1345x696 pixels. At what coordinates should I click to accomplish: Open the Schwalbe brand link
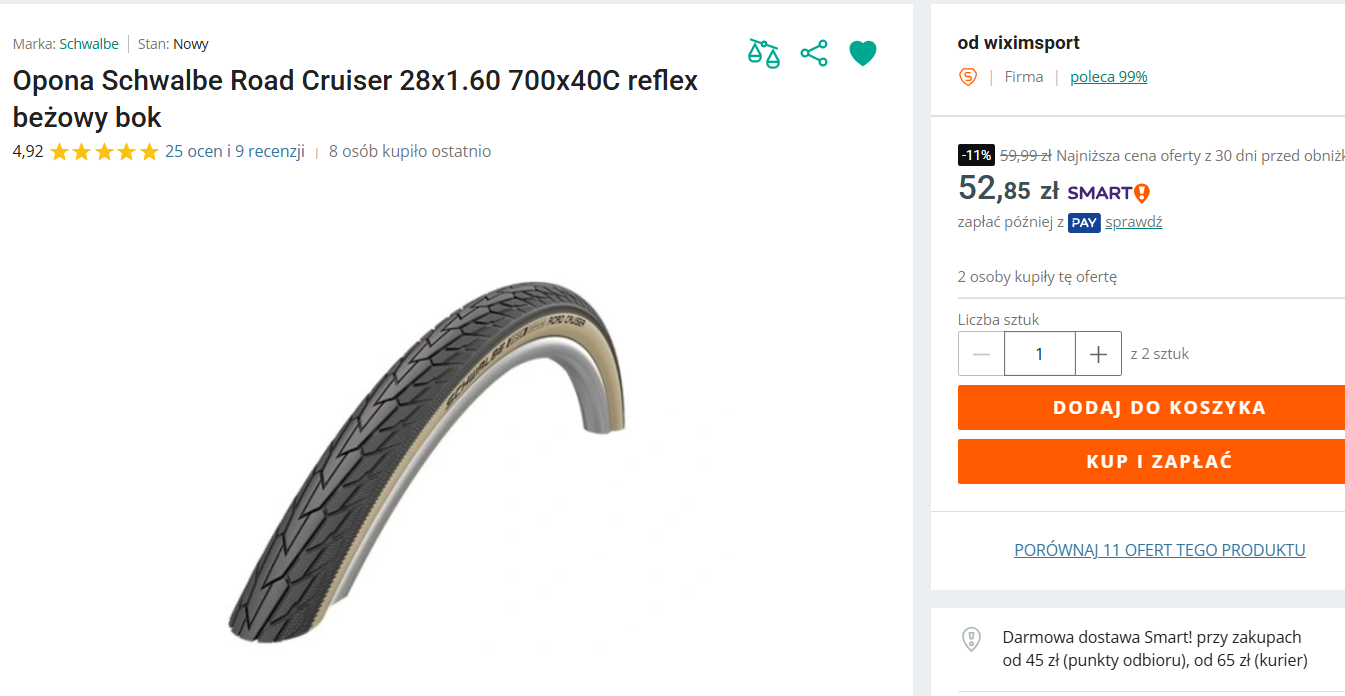(x=89, y=44)
